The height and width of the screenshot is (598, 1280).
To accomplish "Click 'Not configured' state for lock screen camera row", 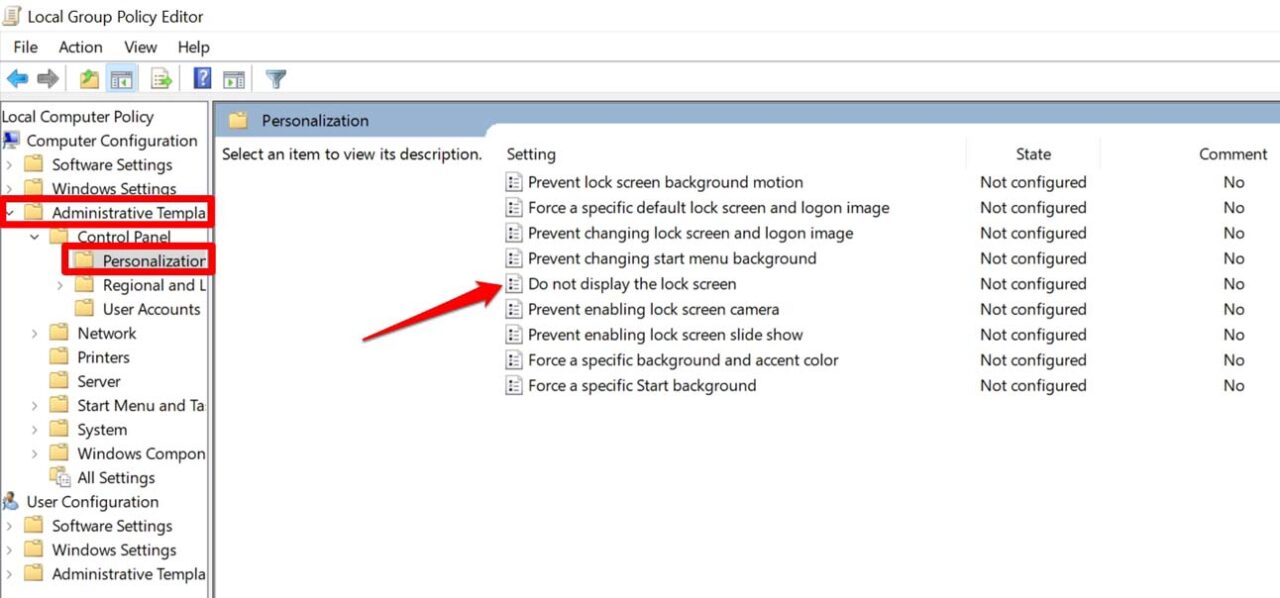I will (x=1033, y=309).
